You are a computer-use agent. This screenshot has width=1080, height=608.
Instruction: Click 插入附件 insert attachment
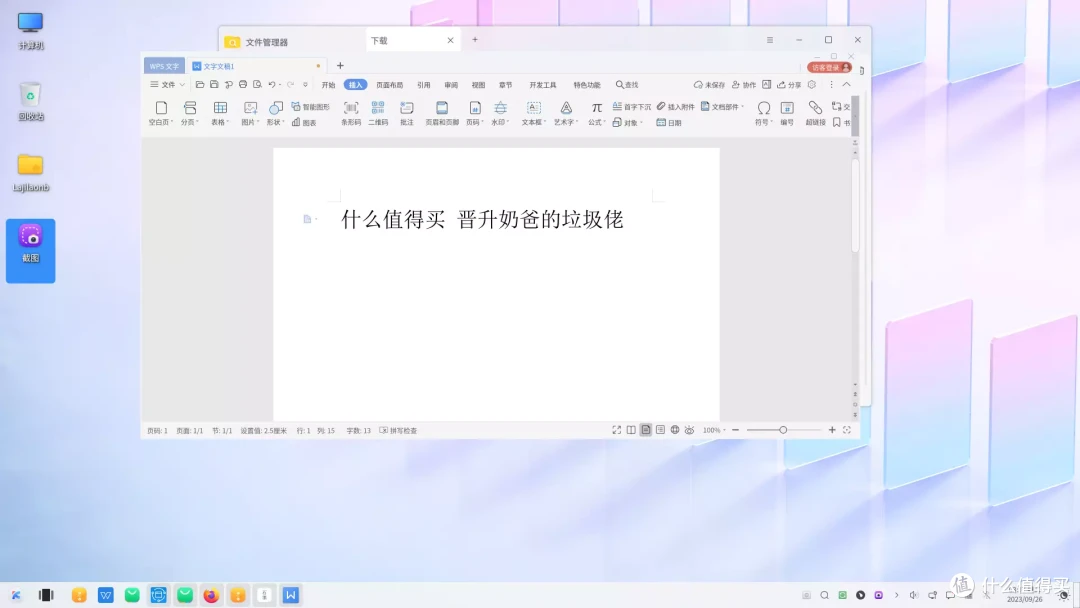tap(675, 107)
